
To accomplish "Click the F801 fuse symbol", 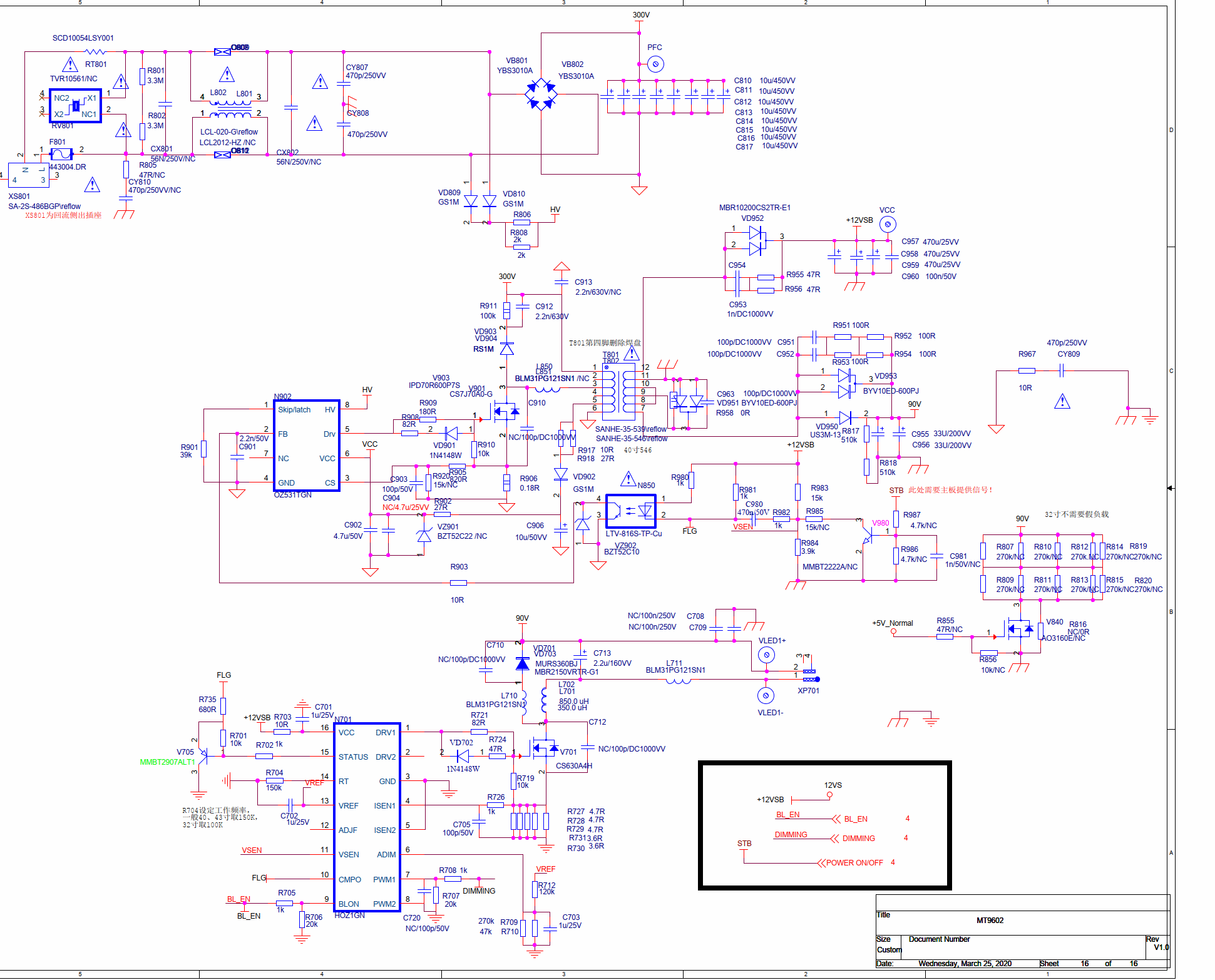I will (x=61, y=153).
